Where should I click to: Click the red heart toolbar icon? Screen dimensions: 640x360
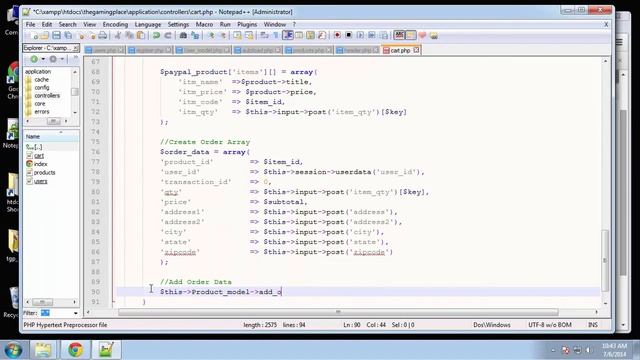pyautogui.click(x=422, y=36)
